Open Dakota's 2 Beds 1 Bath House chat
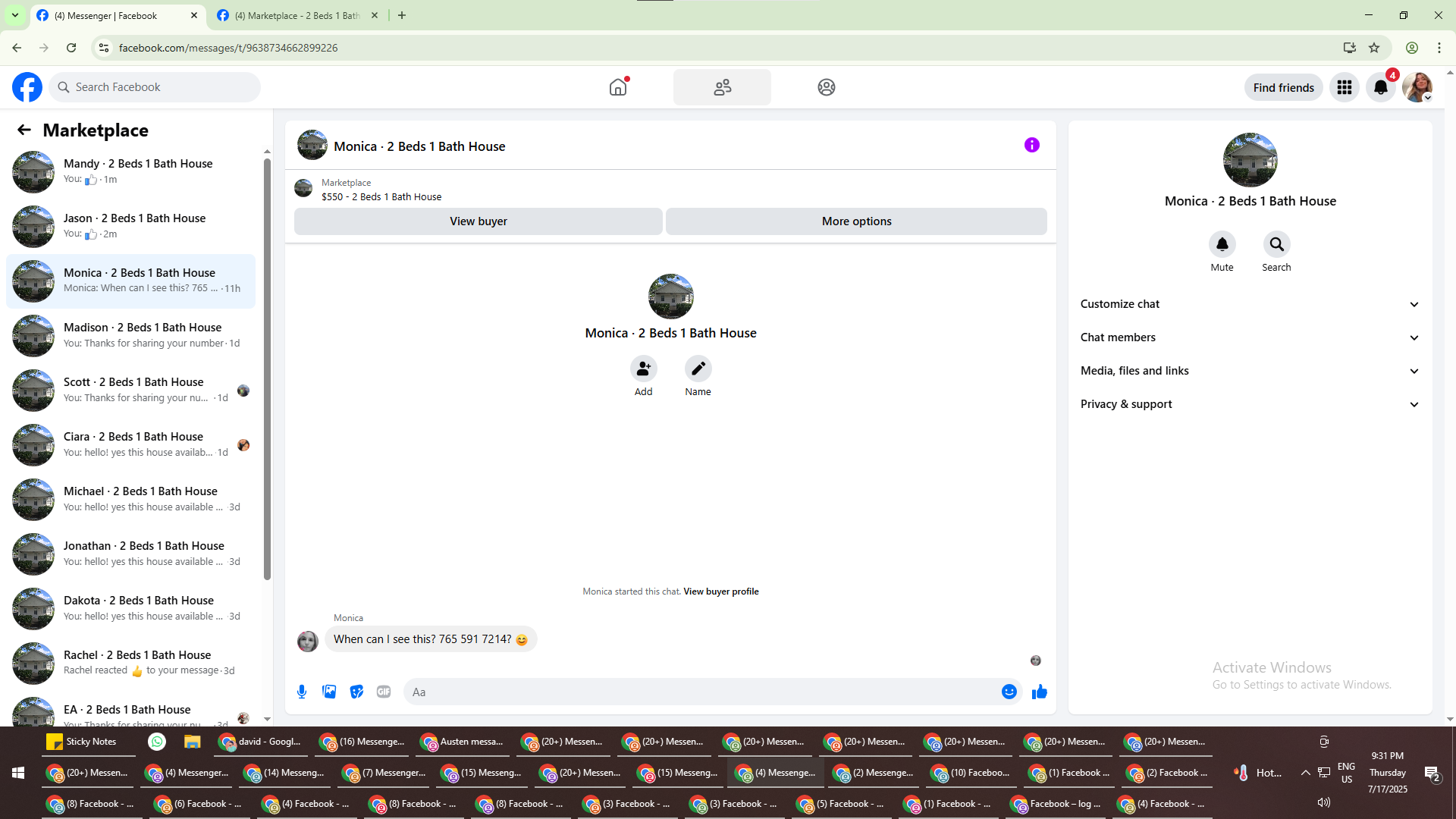Image resolution: width=1456 pixels, height=819 pixels. click(x=130, y=608)
